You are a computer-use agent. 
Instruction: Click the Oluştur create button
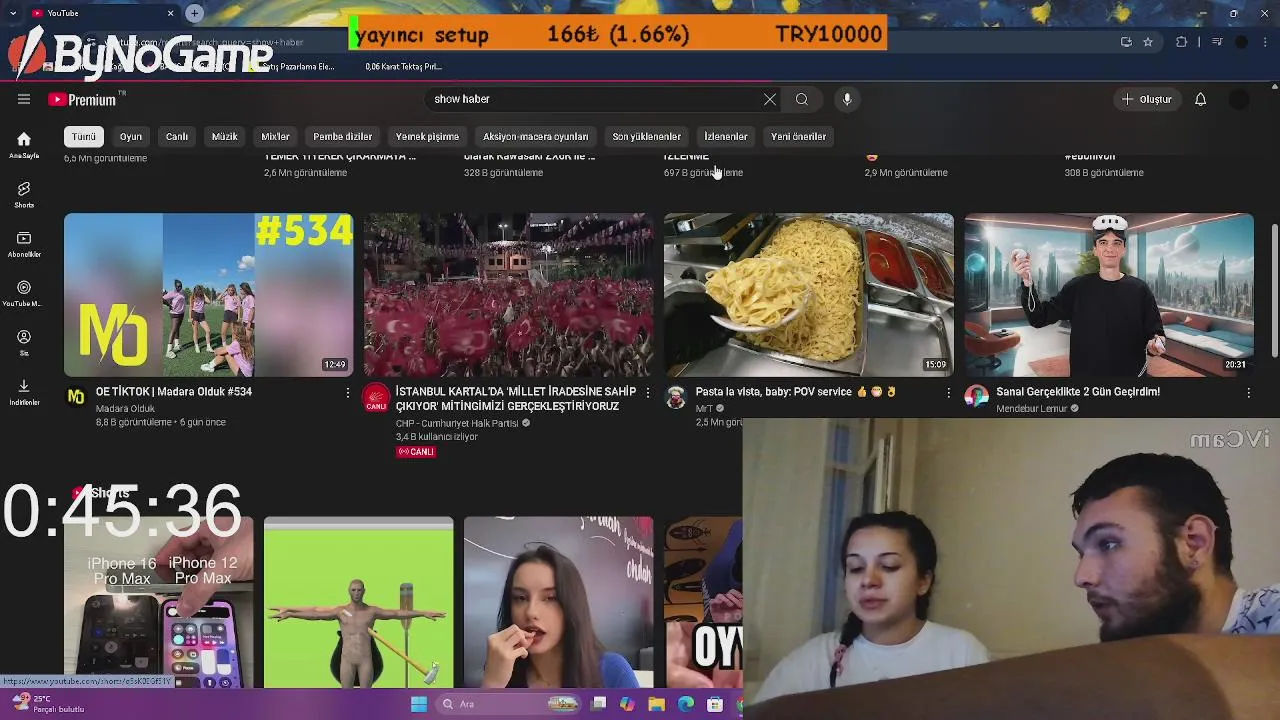click(1146, 99)
